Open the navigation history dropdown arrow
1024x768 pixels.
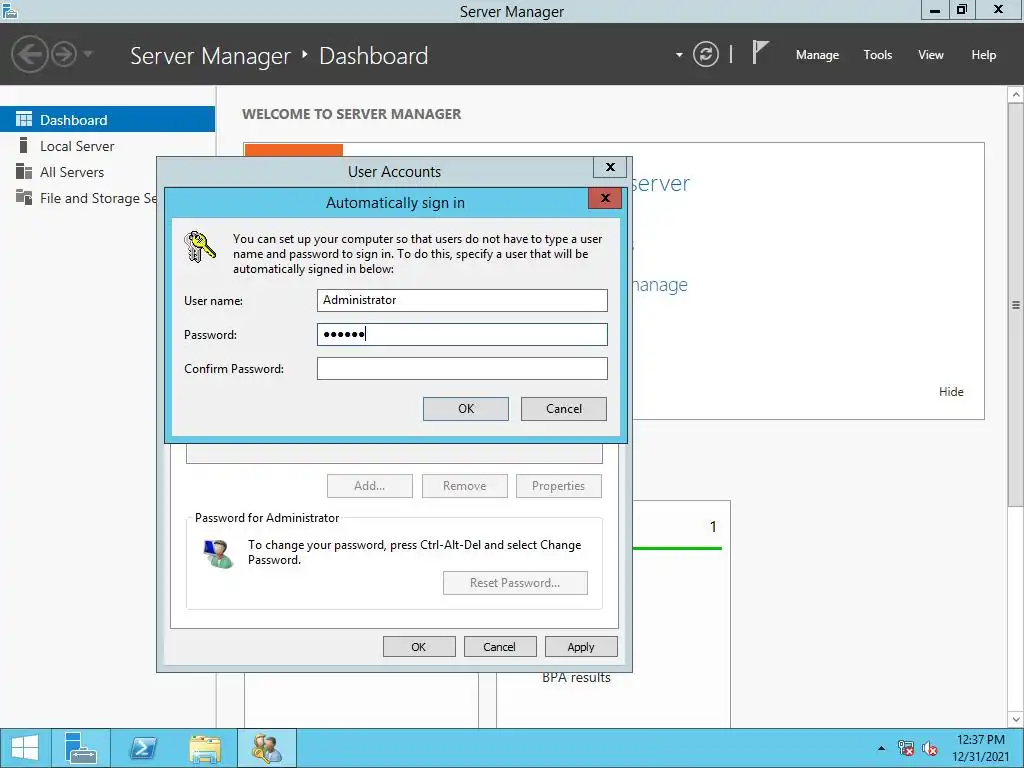click(x=88, y=54)
